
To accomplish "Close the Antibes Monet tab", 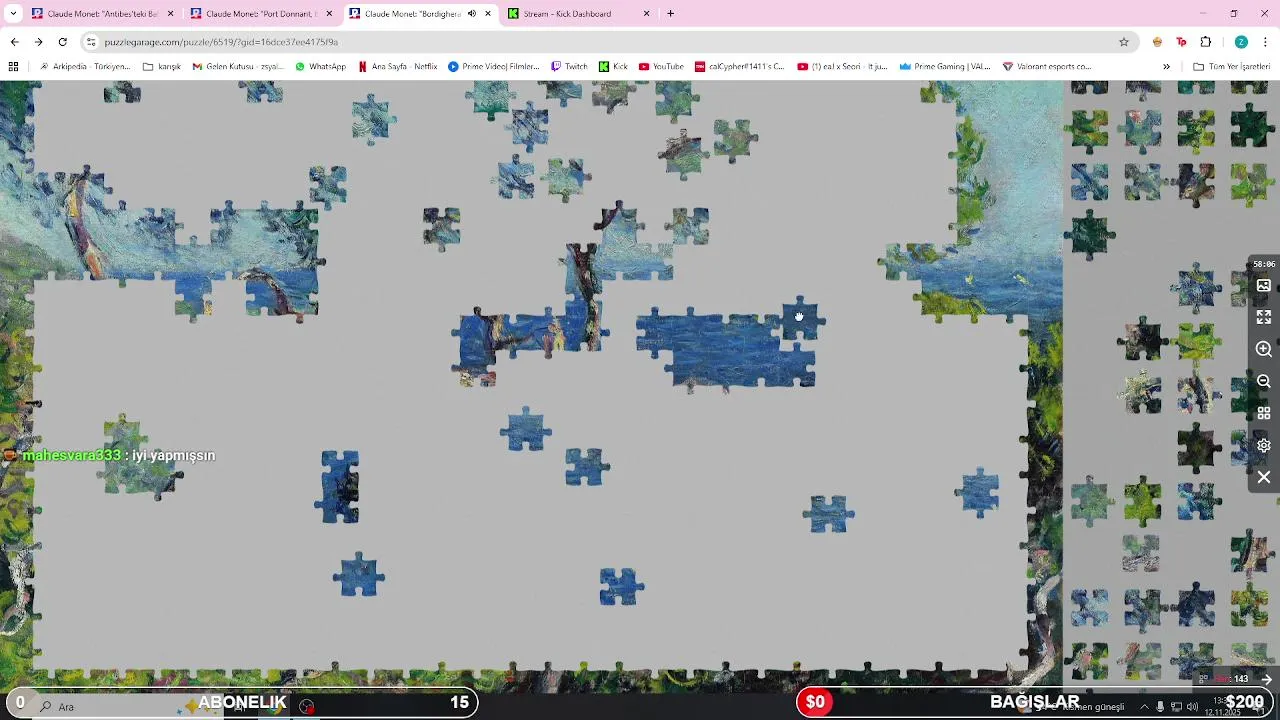I will pos(170,14).
